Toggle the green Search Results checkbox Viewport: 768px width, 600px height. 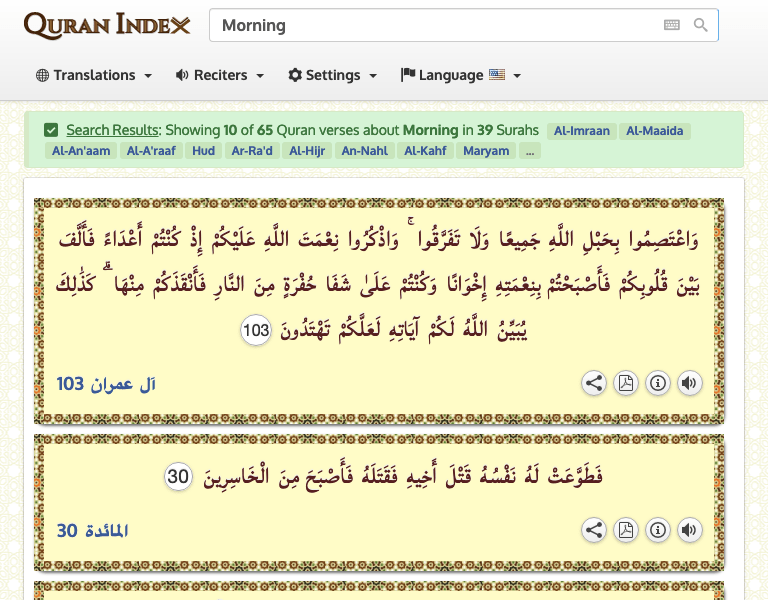click(x=51, y=130)
